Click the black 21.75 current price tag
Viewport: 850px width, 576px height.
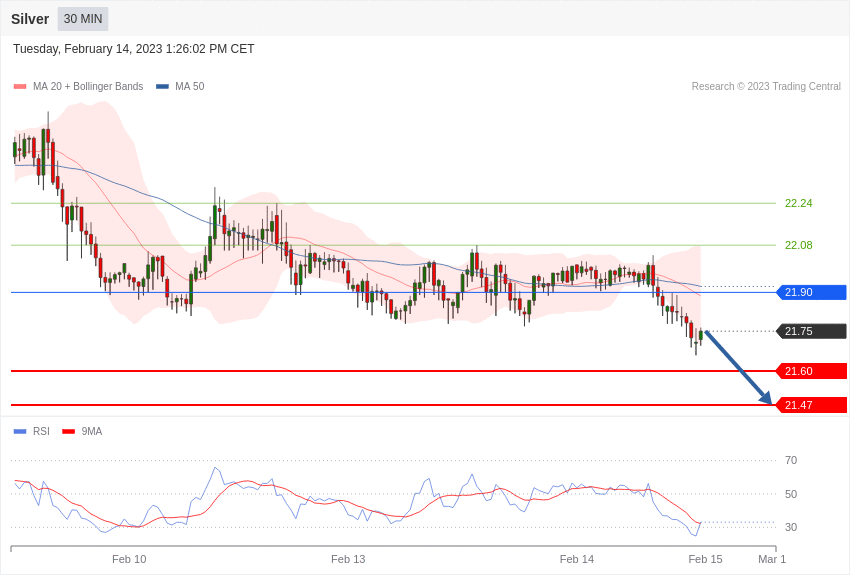[x=812, y=331]
